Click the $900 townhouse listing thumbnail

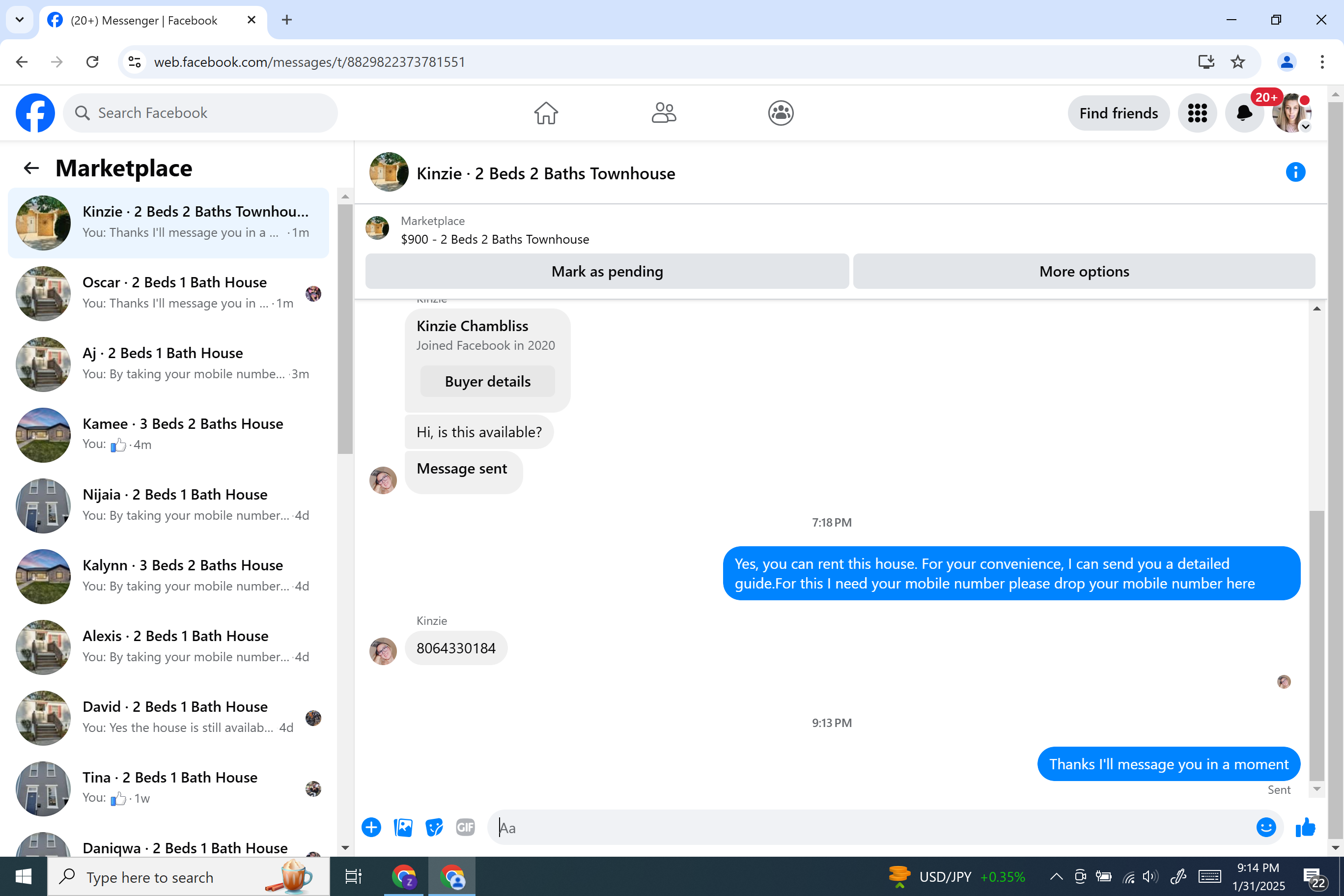click(x=377, y=228)
